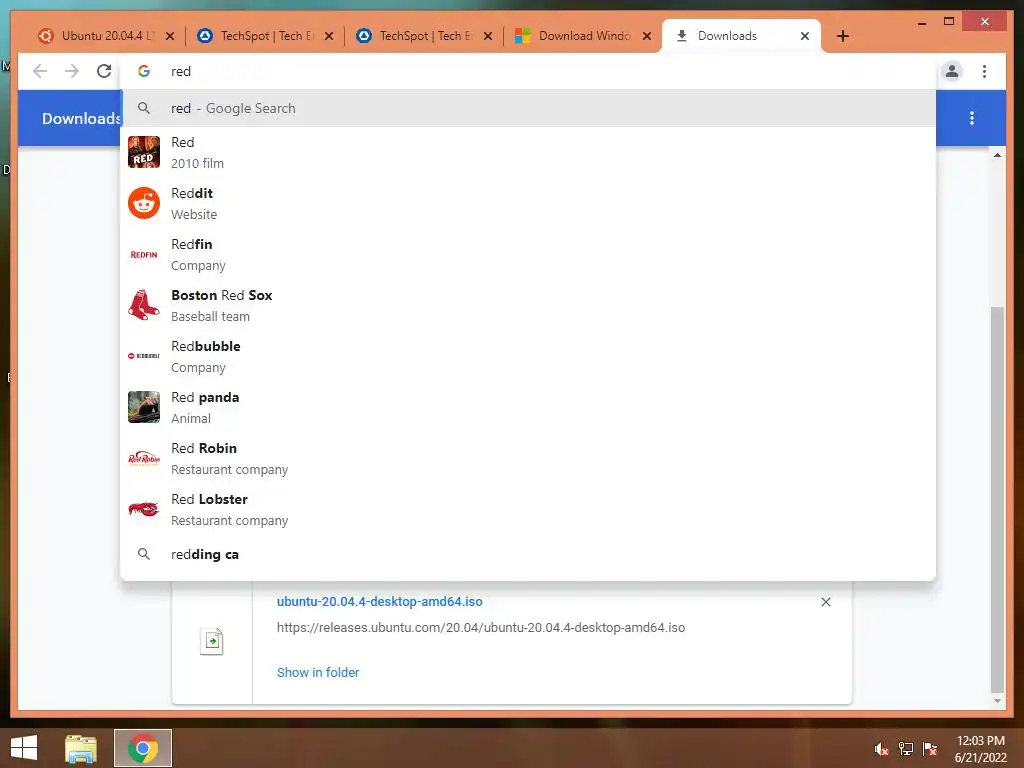1024x768 pixels.
Task: Open the Chrome profile avatar
Action: tap(952, 71)
